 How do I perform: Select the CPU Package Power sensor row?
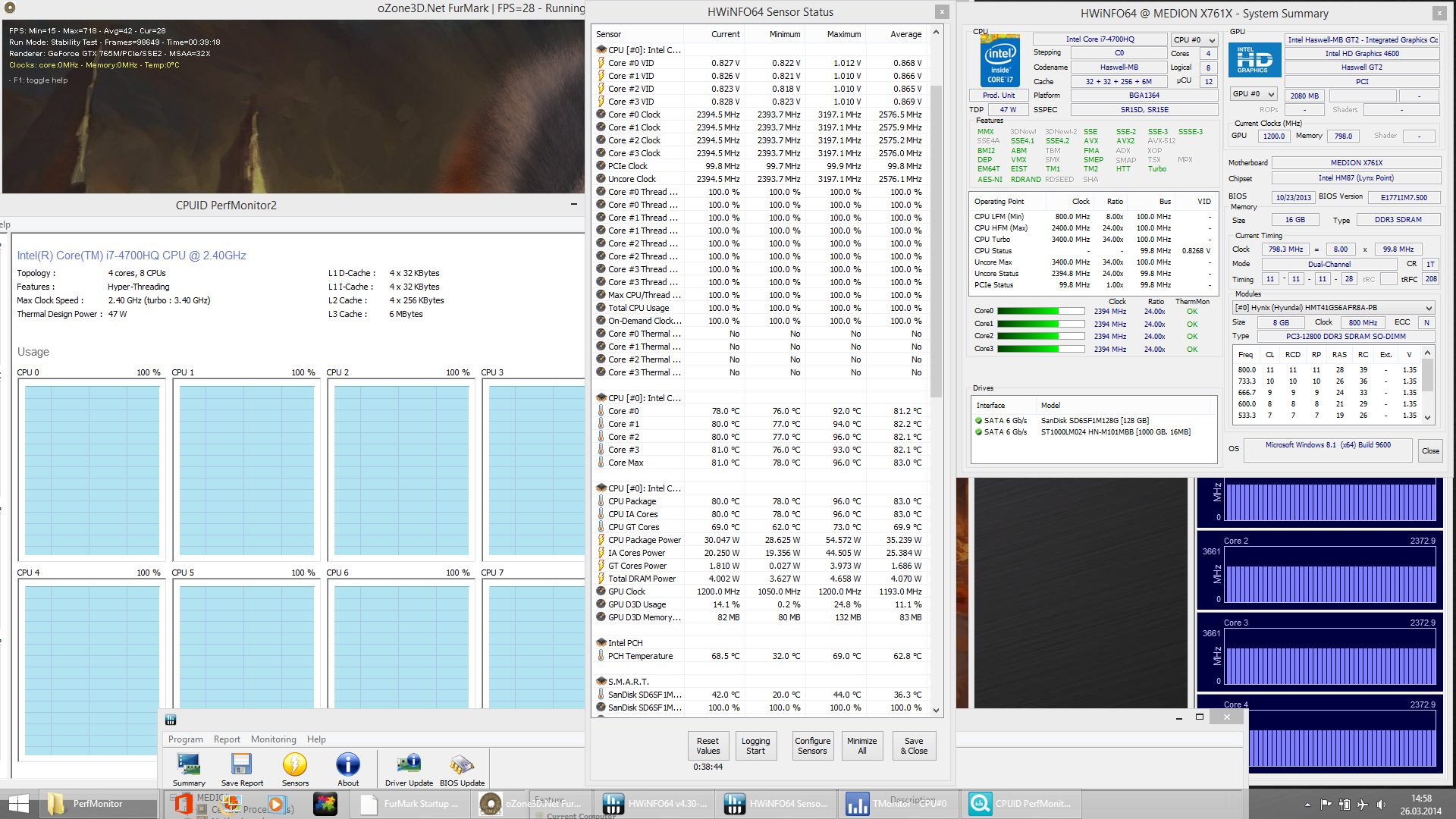click(644, 540)
